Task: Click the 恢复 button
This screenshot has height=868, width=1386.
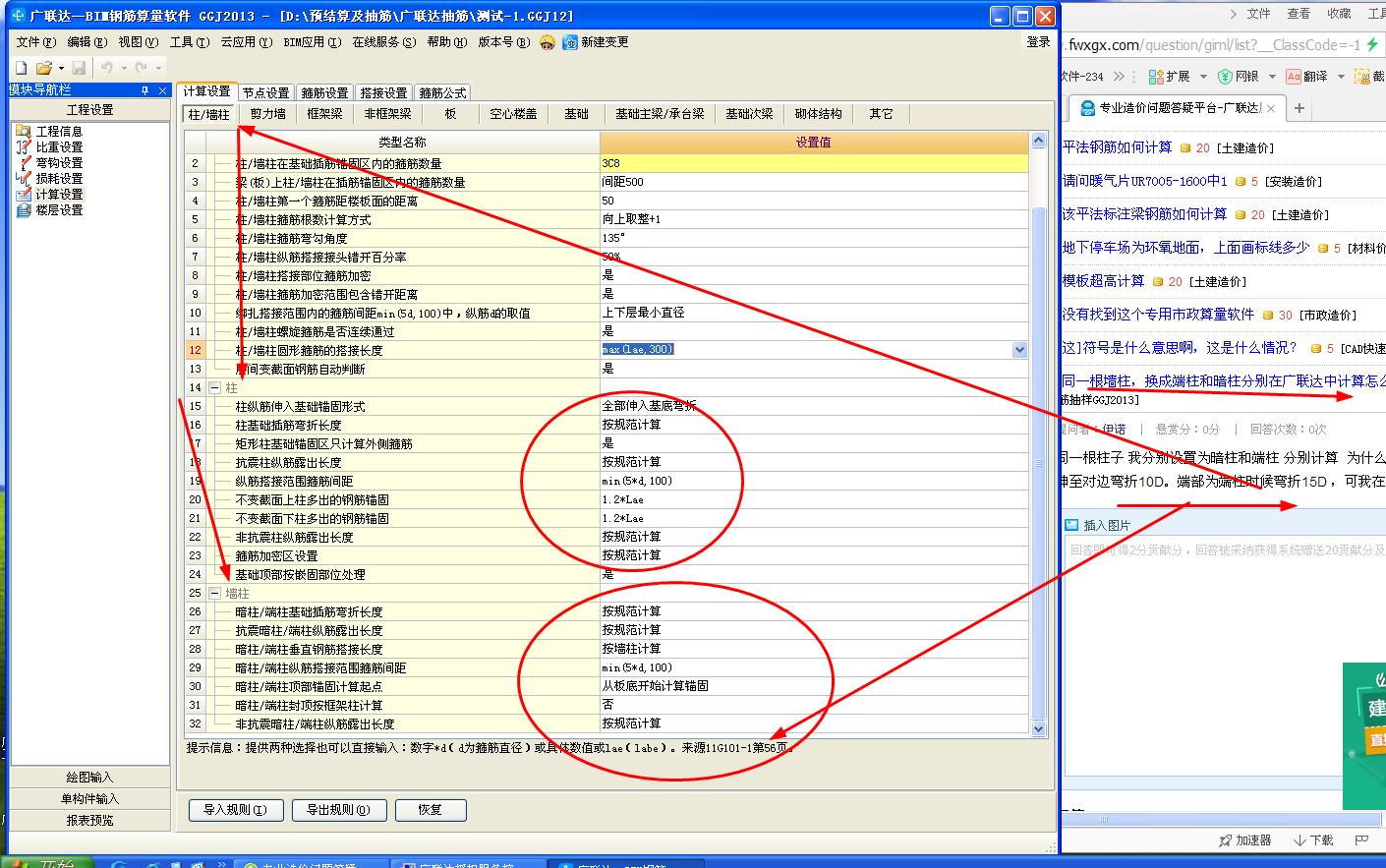Action: click(x=431, y=810)
